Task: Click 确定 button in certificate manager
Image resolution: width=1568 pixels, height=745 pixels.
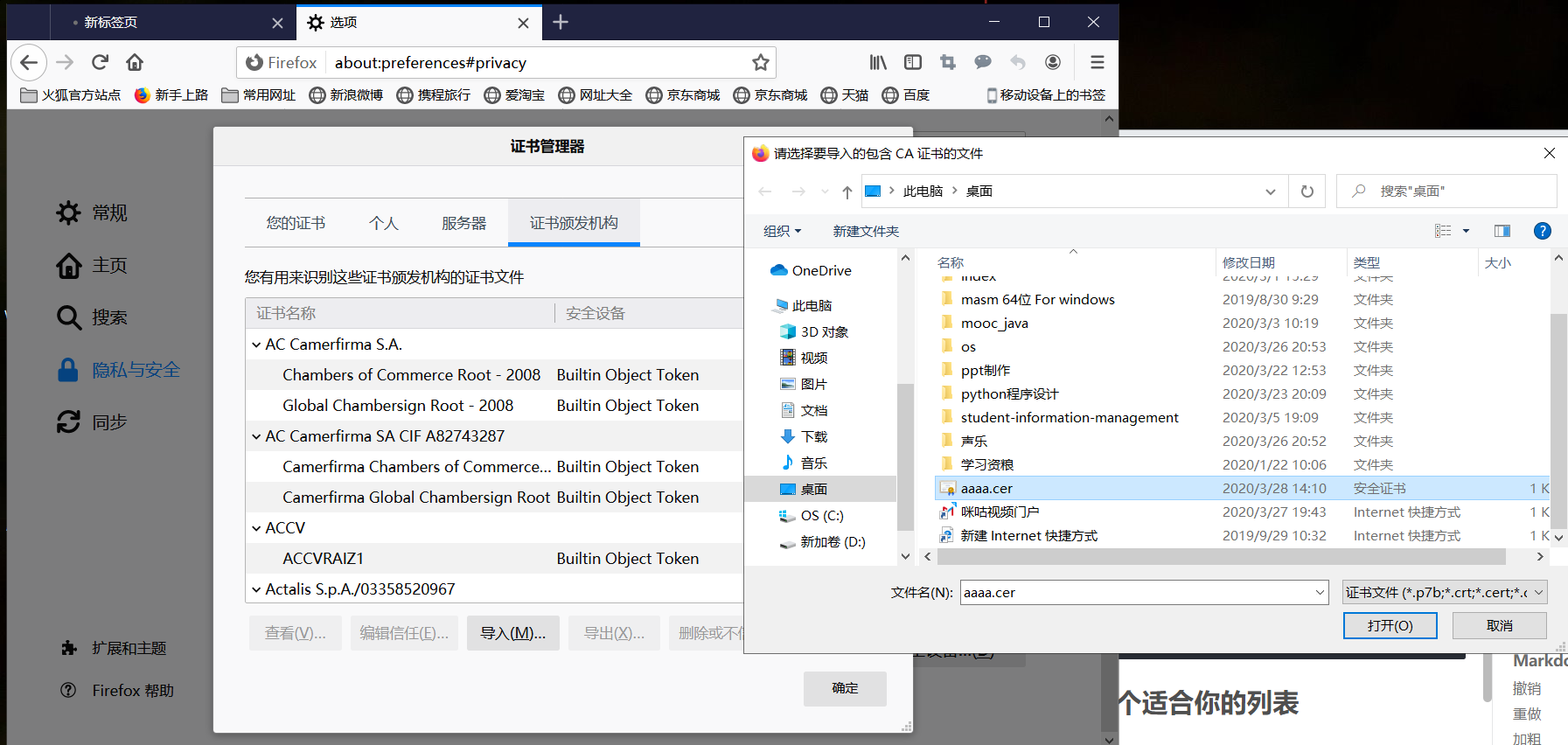Action: (x=845, y=688)
